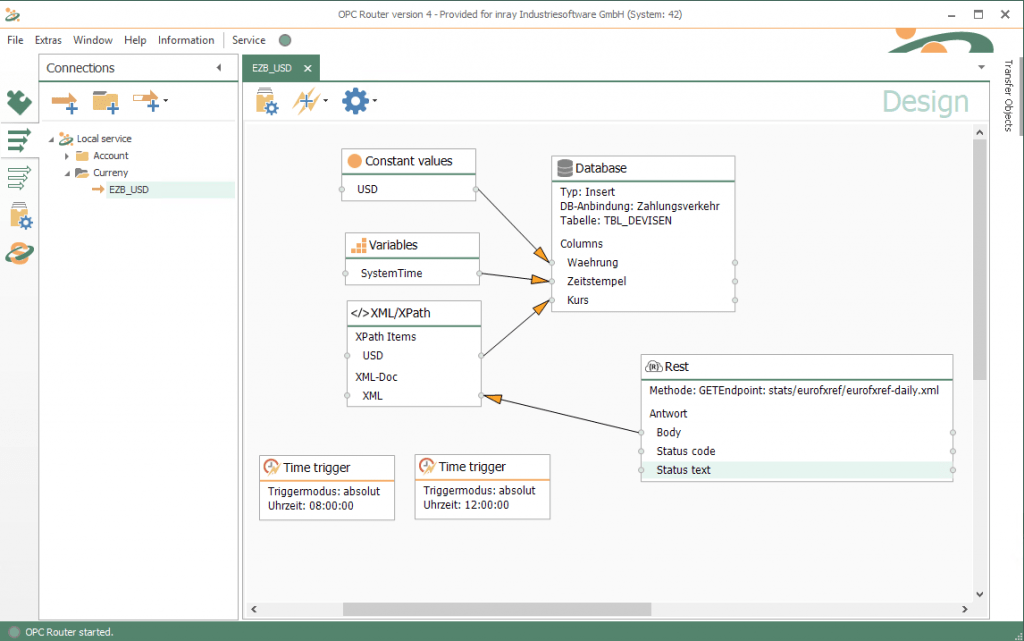This screenshot has height=641, width=1024.
Task: Click the XML/XPath block header
Action: point(414,313)
